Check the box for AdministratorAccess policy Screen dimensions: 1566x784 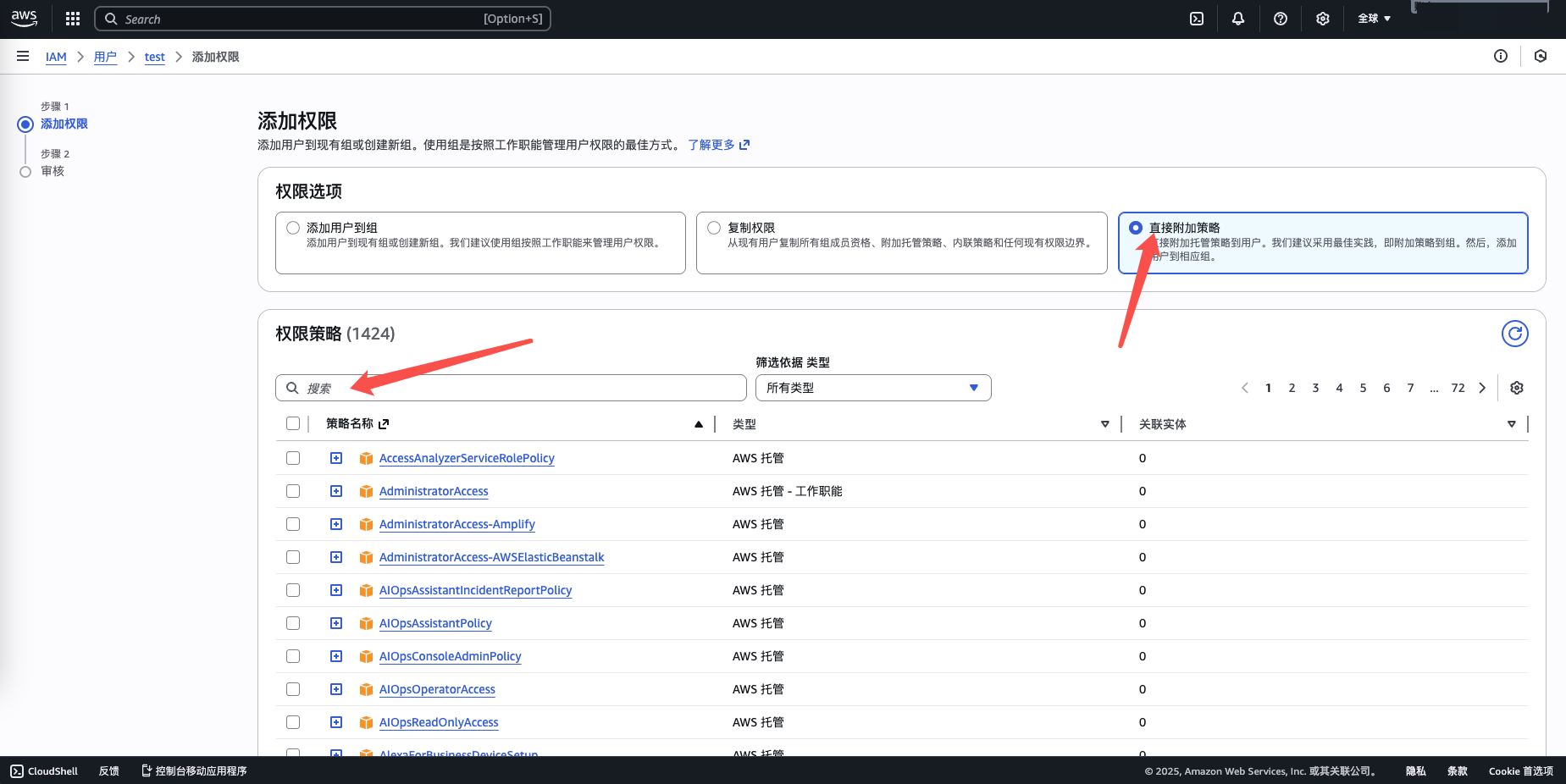pos(293,491)
